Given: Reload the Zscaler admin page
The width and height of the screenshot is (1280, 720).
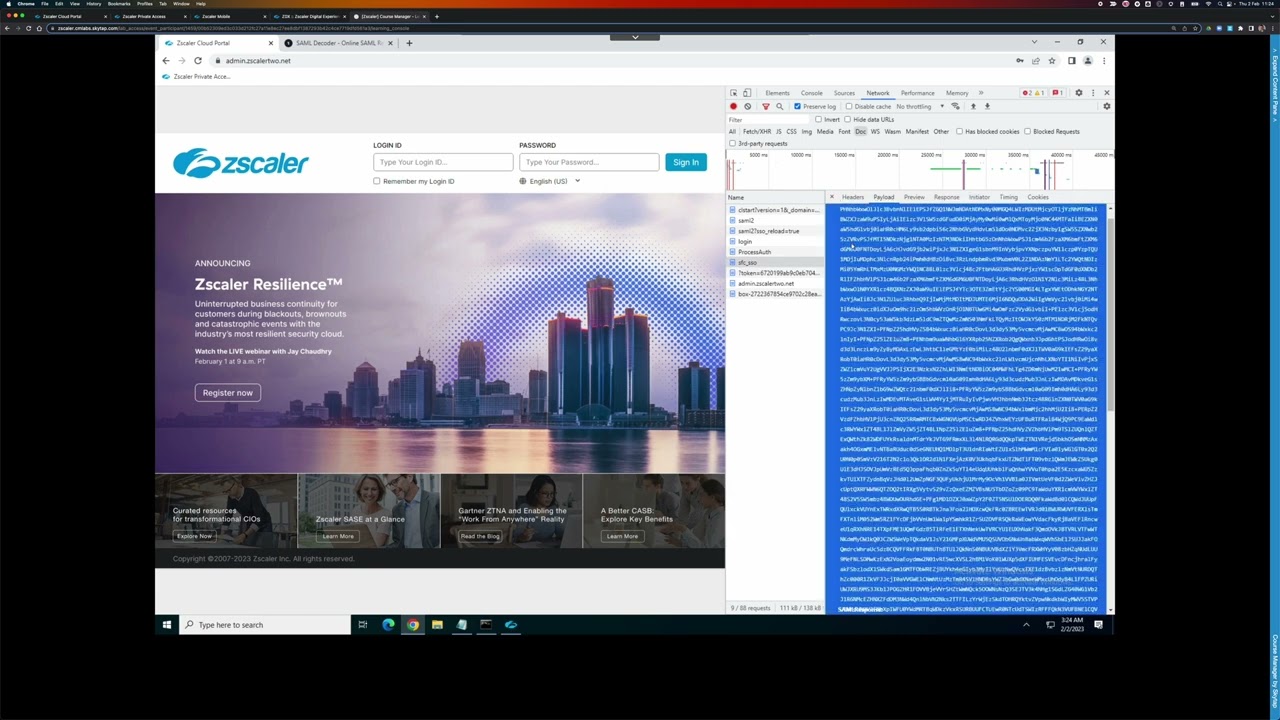Looking at the screenshot, I should (x=197, y=61).
